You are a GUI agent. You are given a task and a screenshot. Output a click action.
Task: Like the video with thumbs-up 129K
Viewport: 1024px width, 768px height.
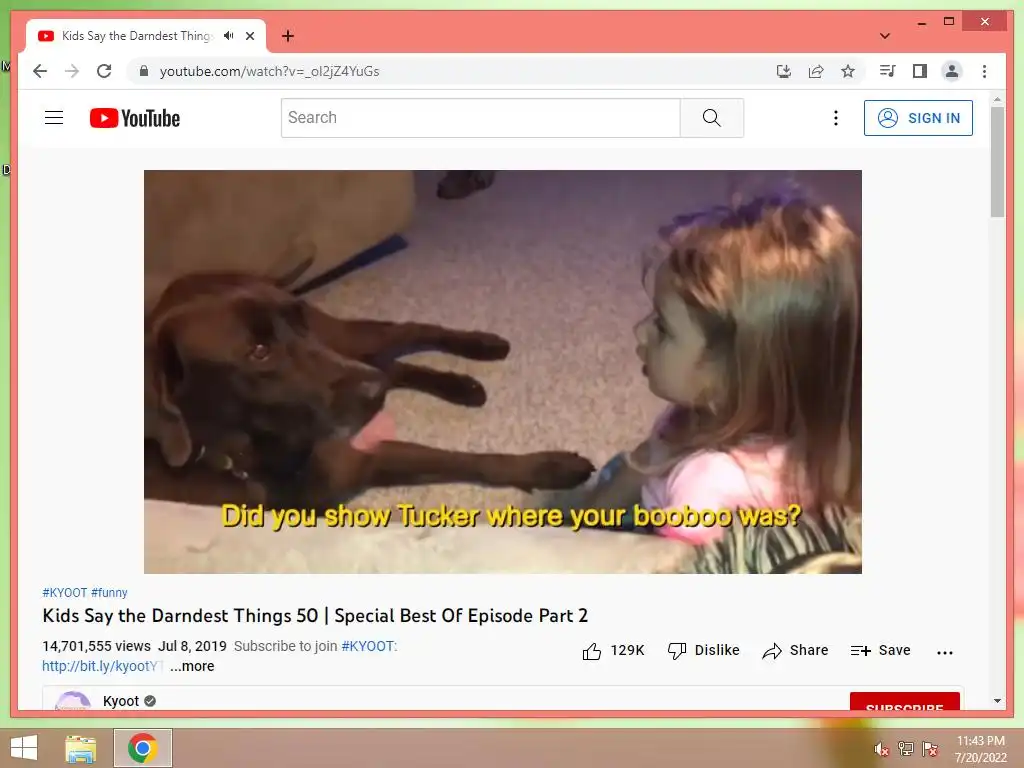[x=613, y=650]
